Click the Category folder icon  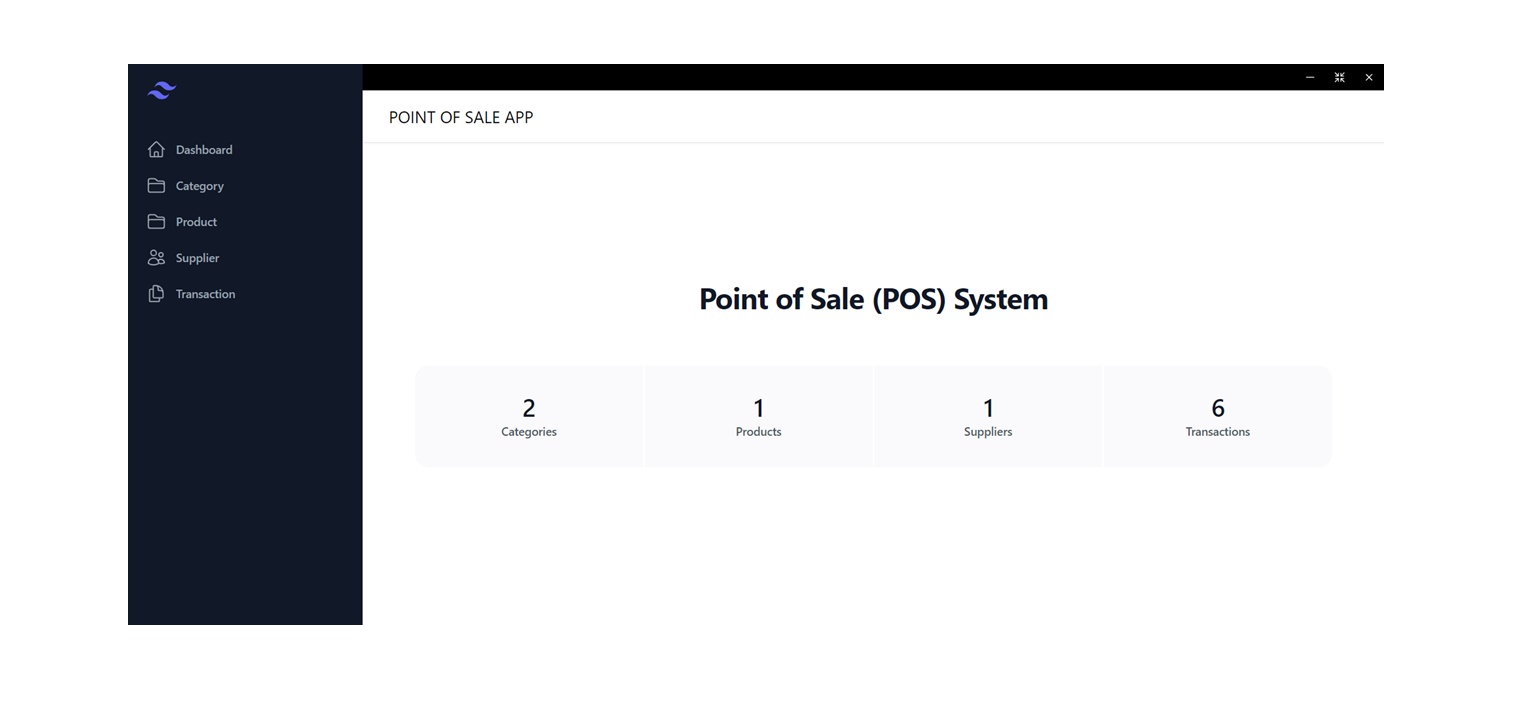point(156,186)
